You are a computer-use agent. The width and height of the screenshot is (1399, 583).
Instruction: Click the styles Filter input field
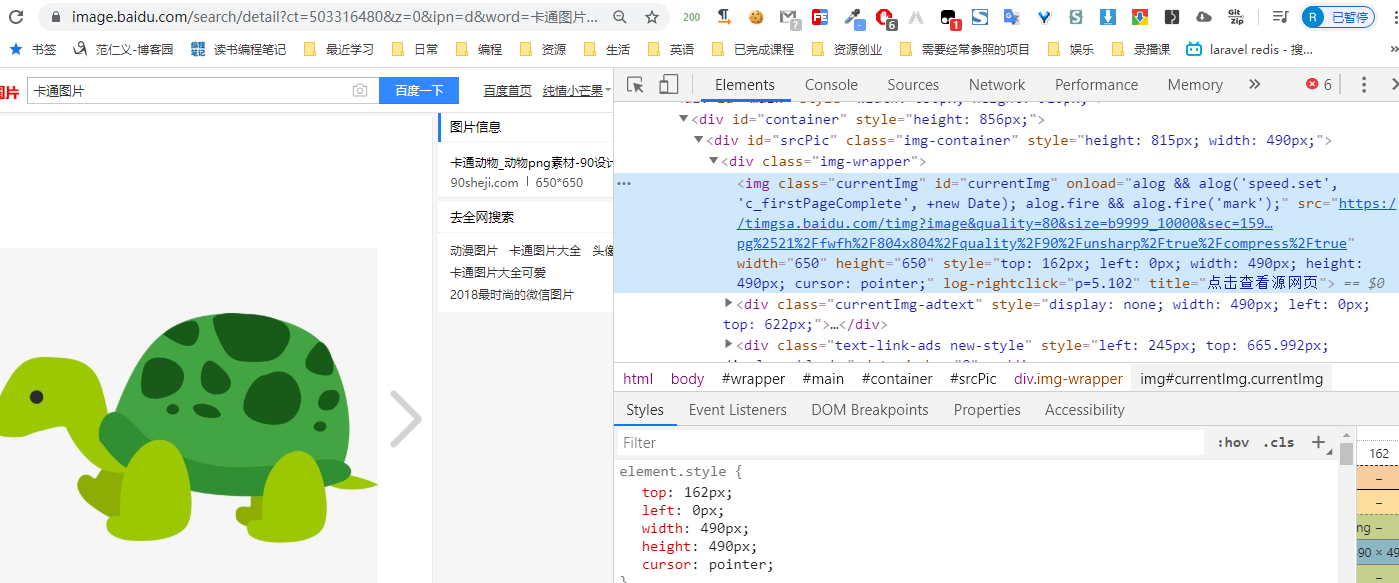(910, 443)
